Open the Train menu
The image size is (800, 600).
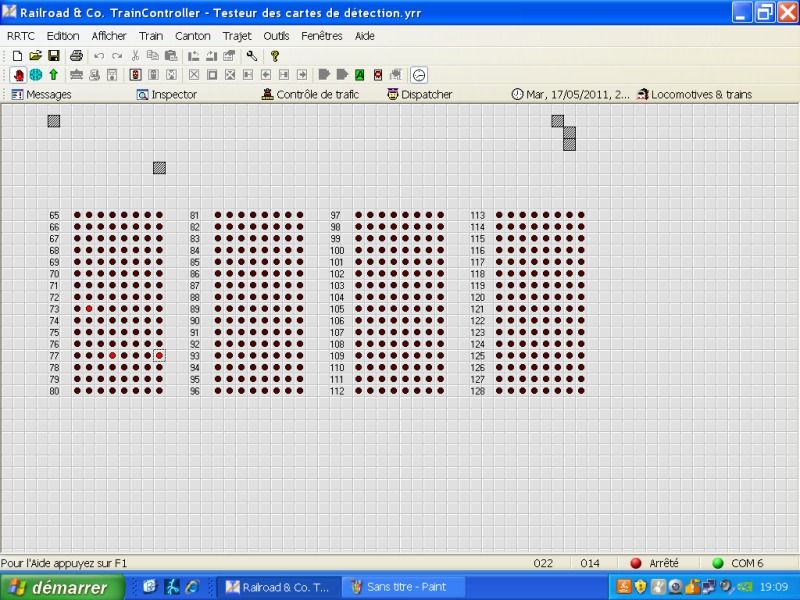point(151,36)
